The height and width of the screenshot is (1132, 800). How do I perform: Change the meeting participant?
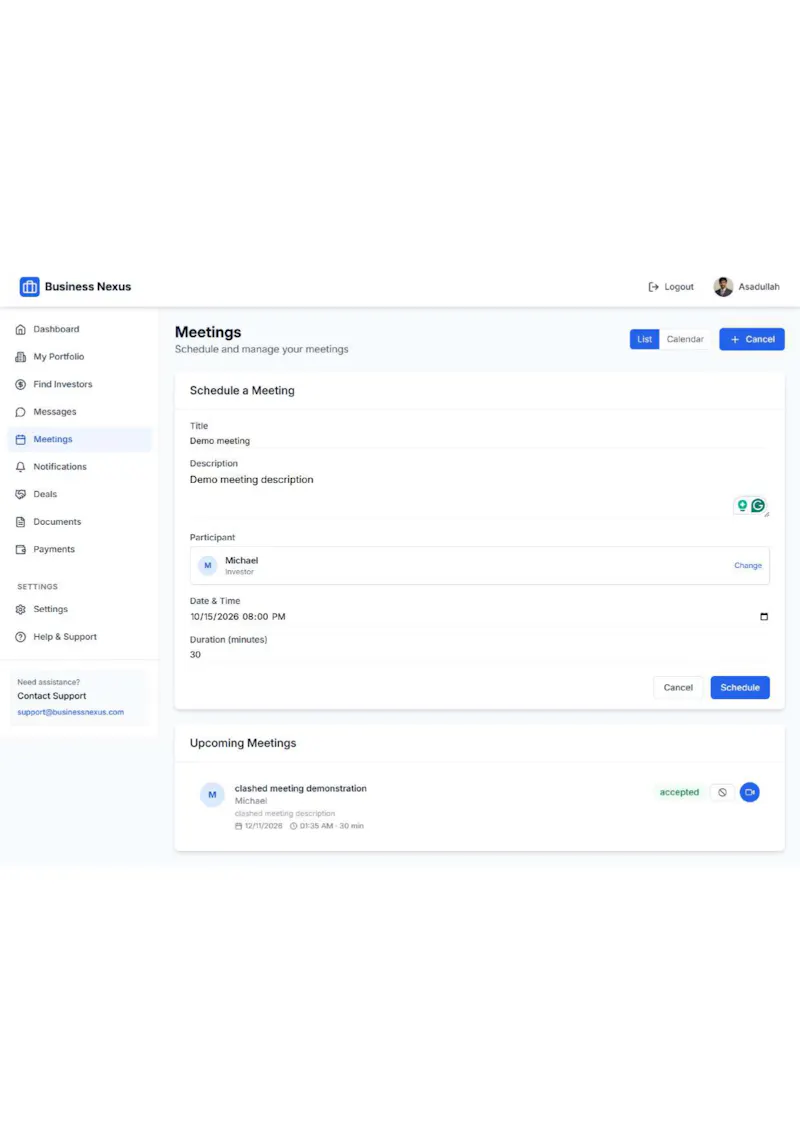click(748, 565)
